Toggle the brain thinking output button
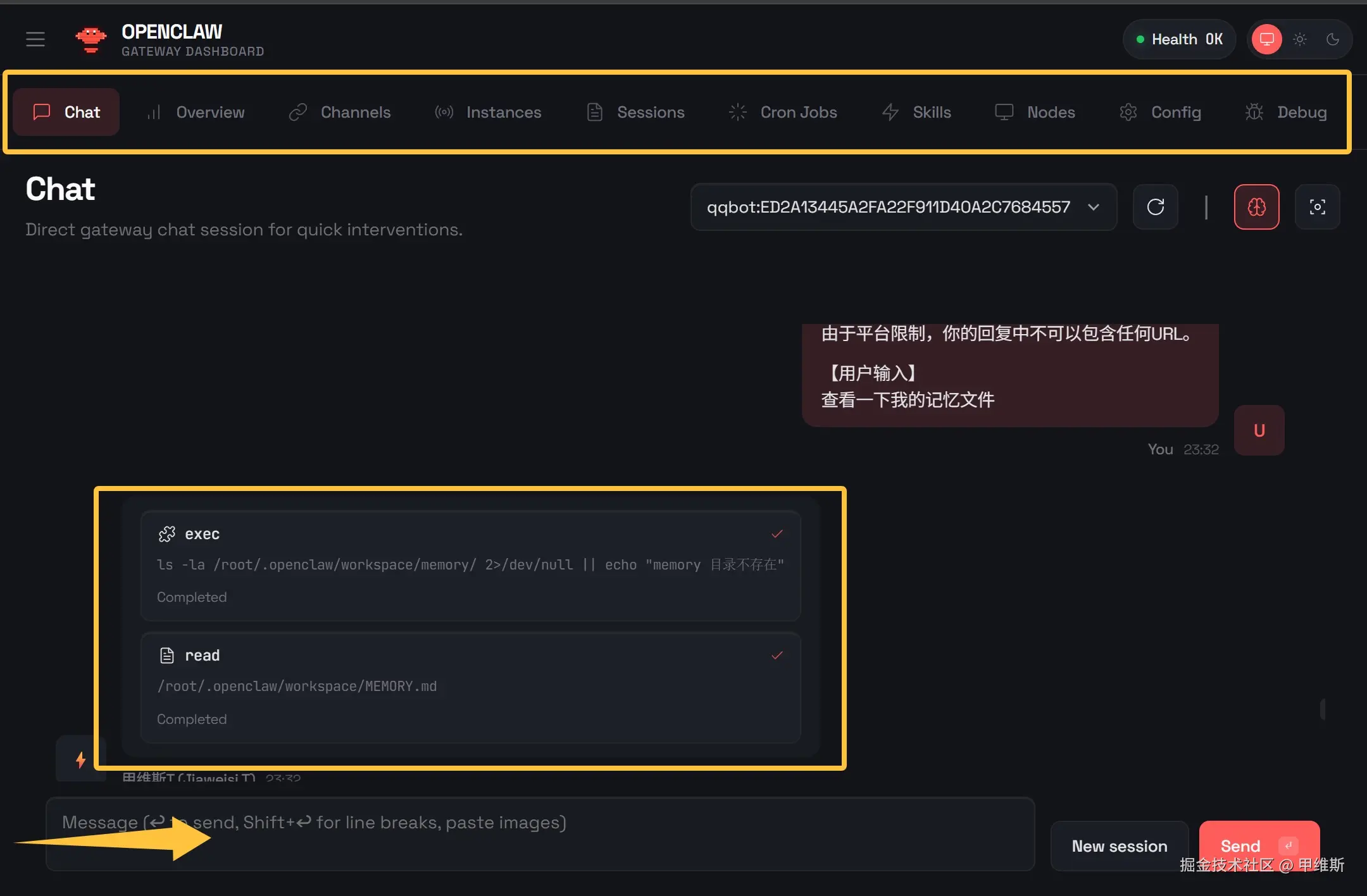 1256,207
